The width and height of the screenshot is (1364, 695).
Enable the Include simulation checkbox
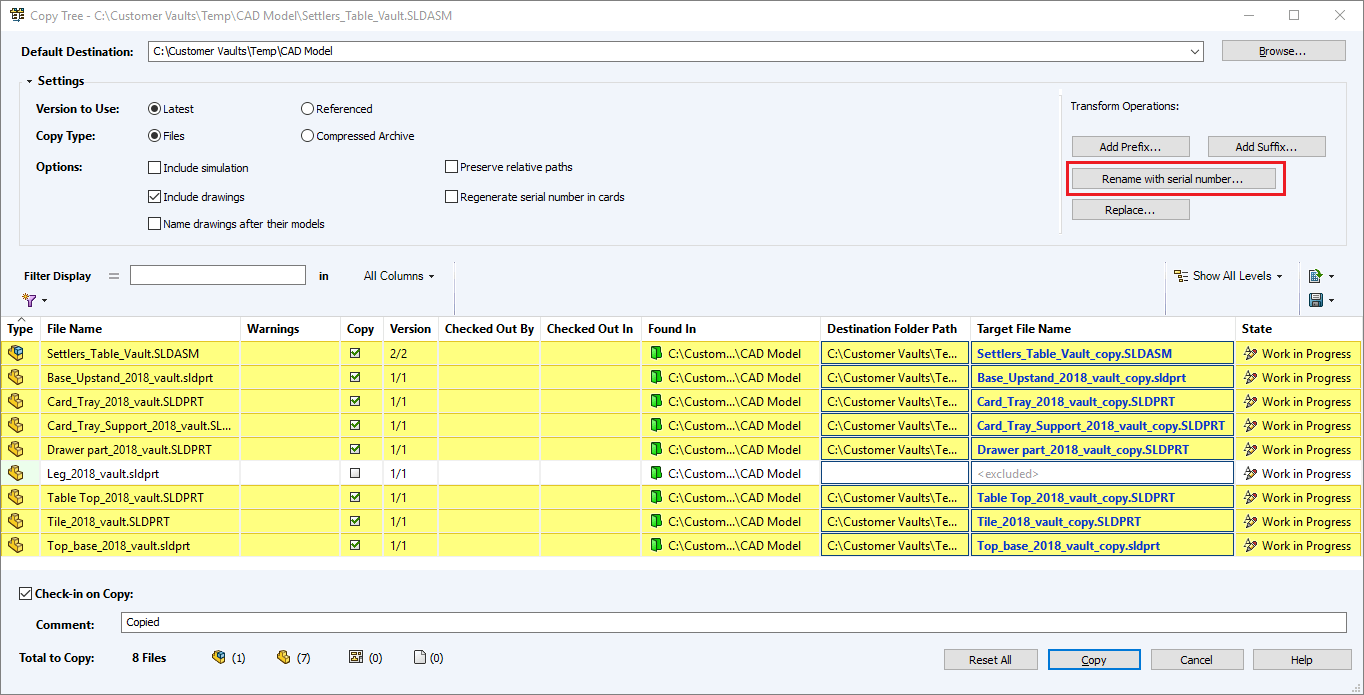click(x=155, y=168)
